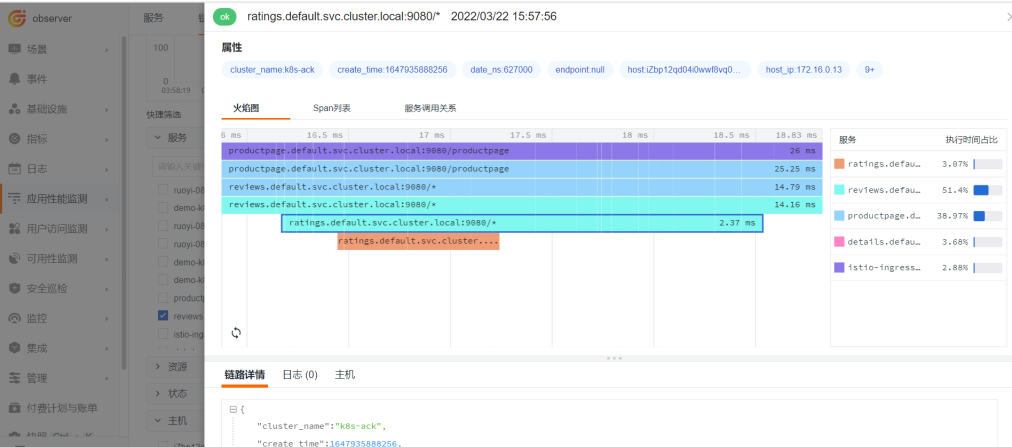
Task: Open the 指标 sidebar icon
Action: click(14, 139)
